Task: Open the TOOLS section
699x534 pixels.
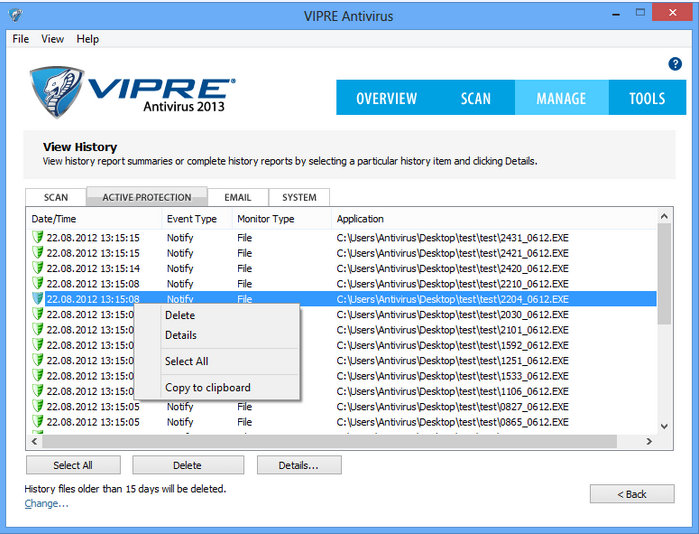Action: pos(647,98)
